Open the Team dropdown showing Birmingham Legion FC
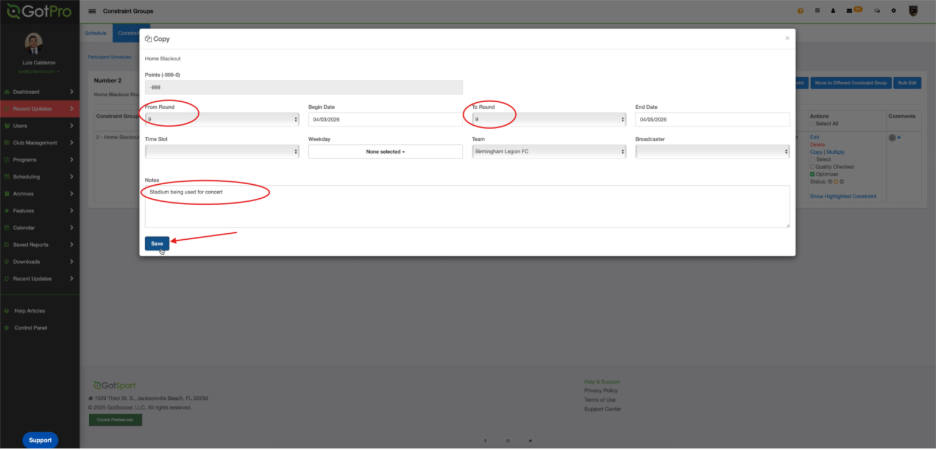The image size is (936, 450). (549, 151)
